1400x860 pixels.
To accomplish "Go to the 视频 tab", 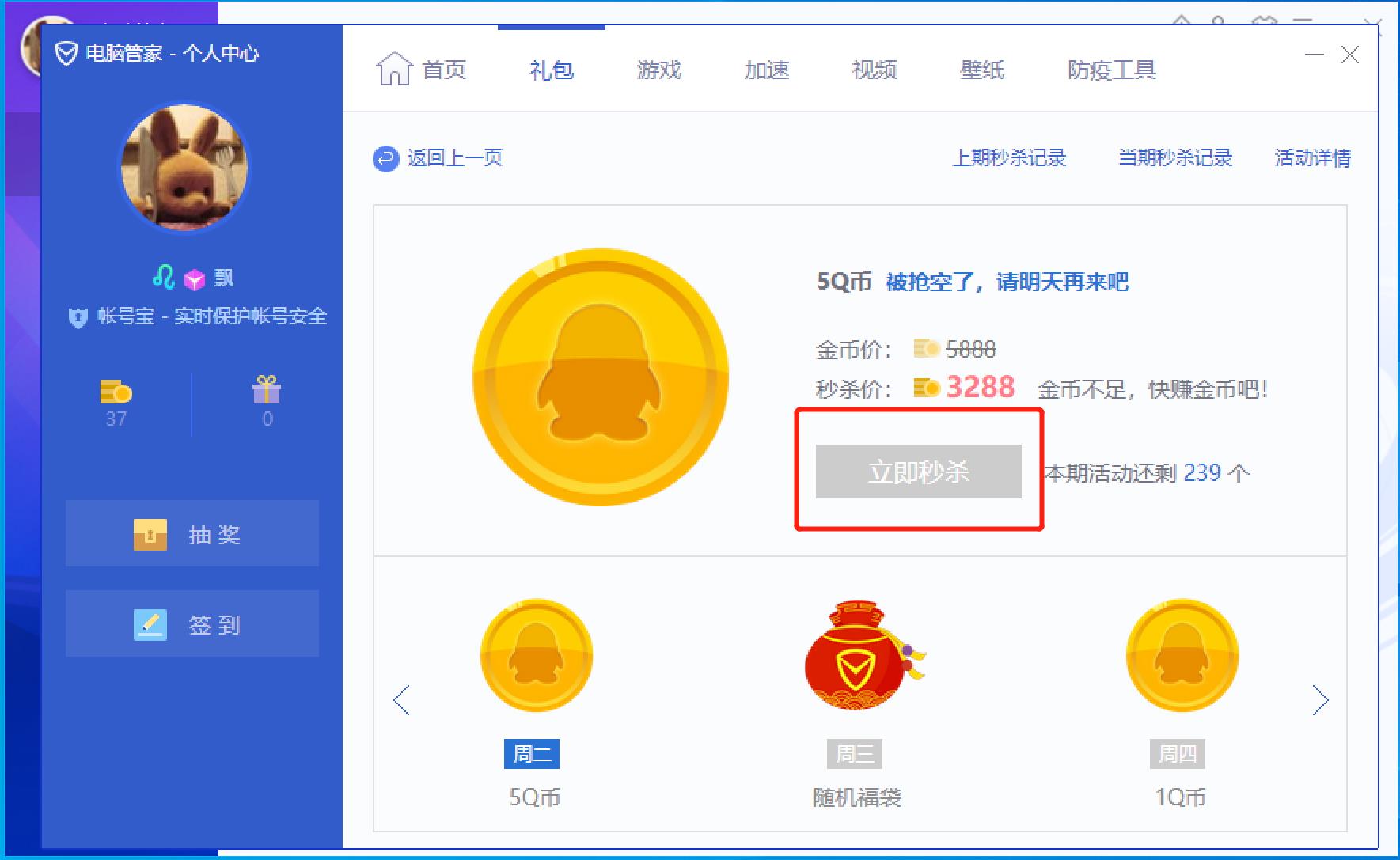I will 875,70.
